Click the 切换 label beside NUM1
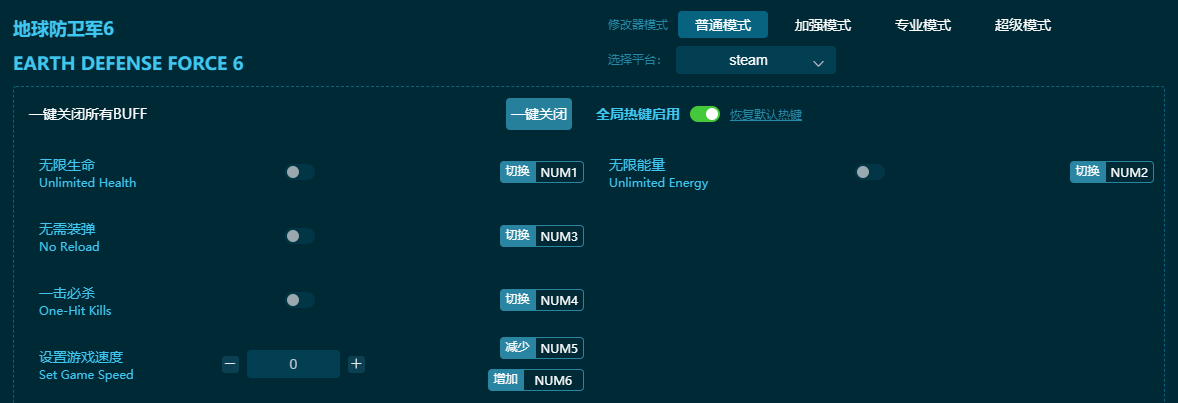1178x403 pixels. coord(518,172)
